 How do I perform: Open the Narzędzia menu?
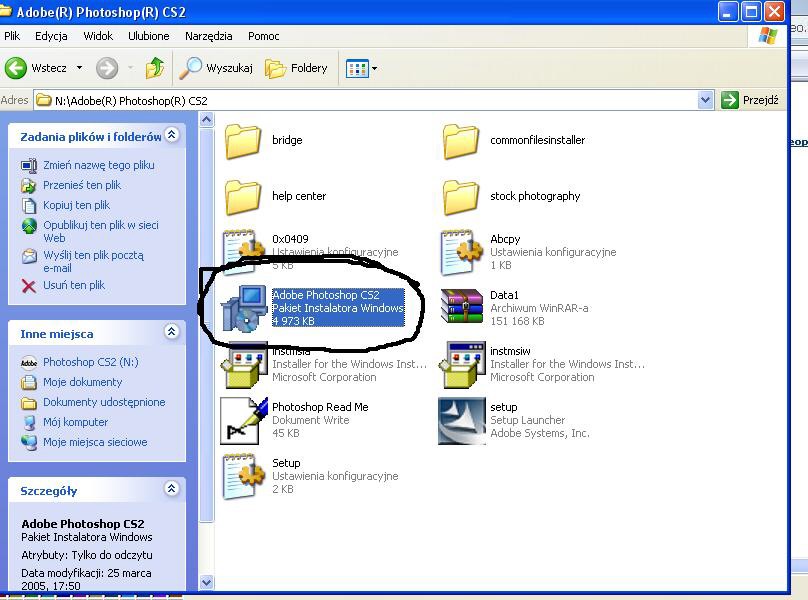(x=209, y=36)
